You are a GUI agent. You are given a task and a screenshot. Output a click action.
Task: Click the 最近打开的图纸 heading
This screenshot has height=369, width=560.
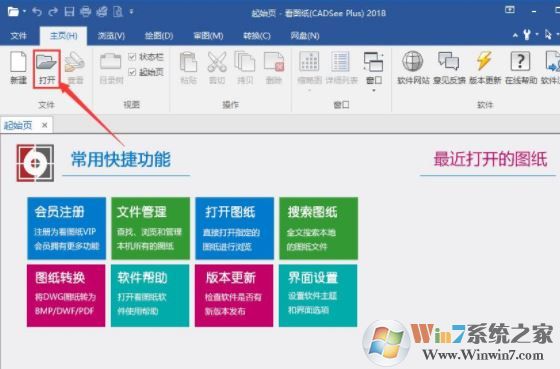pos(490,159)
